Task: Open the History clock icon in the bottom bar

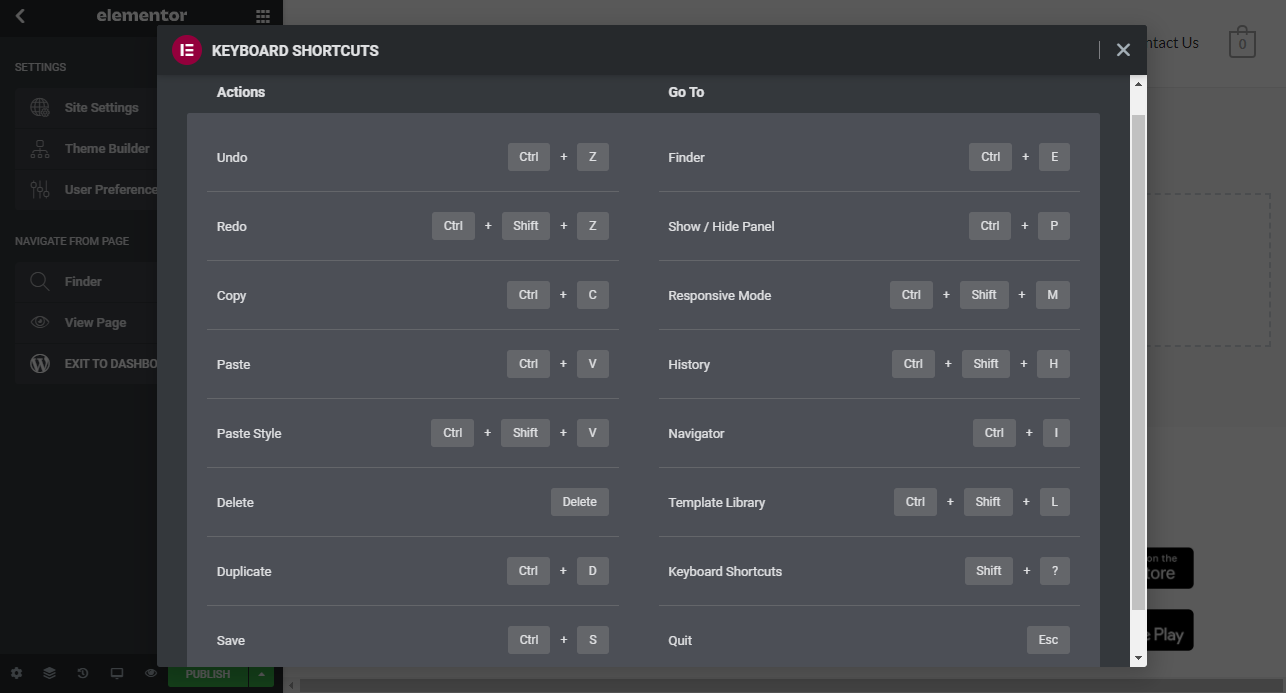Action: (83, 674)
